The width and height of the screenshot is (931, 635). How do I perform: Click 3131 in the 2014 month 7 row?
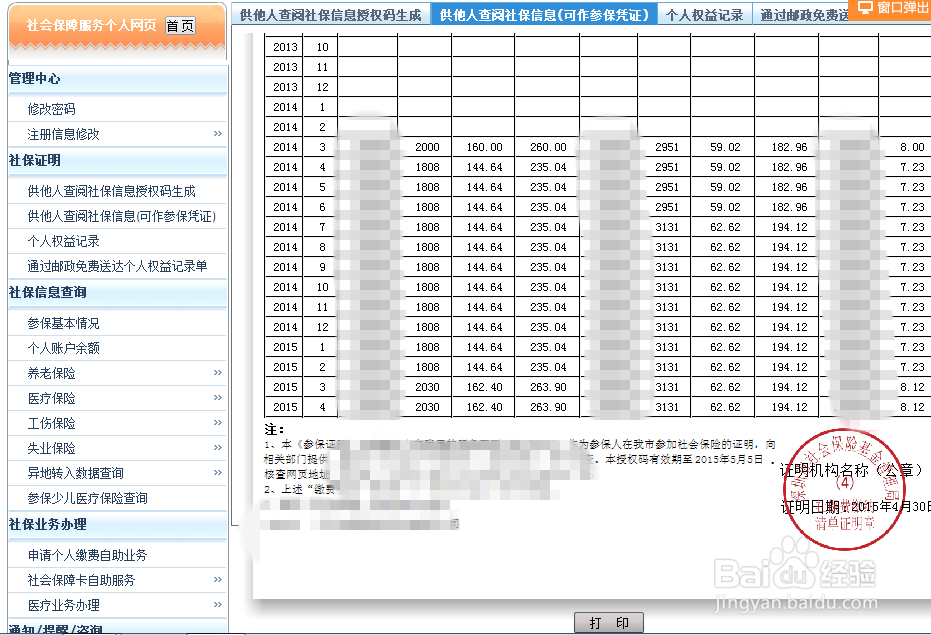[x=667, y=228]
